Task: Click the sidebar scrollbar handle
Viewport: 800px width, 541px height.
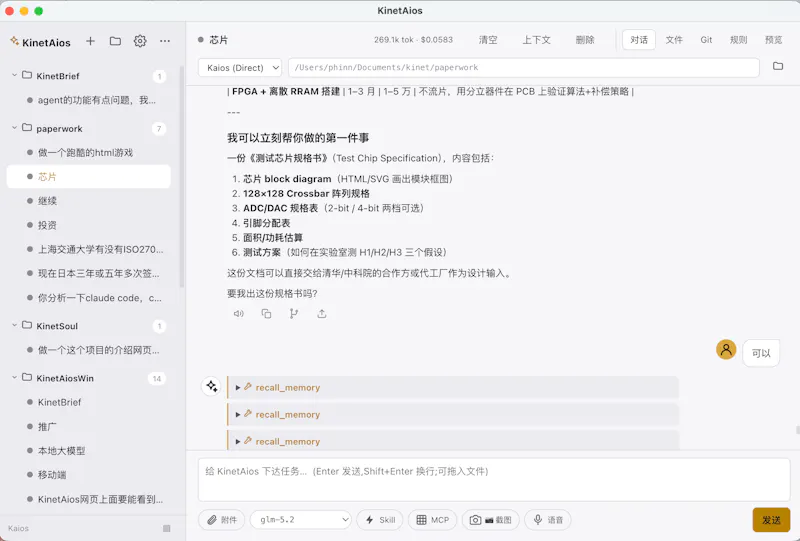Action: (x=182, y=176)
